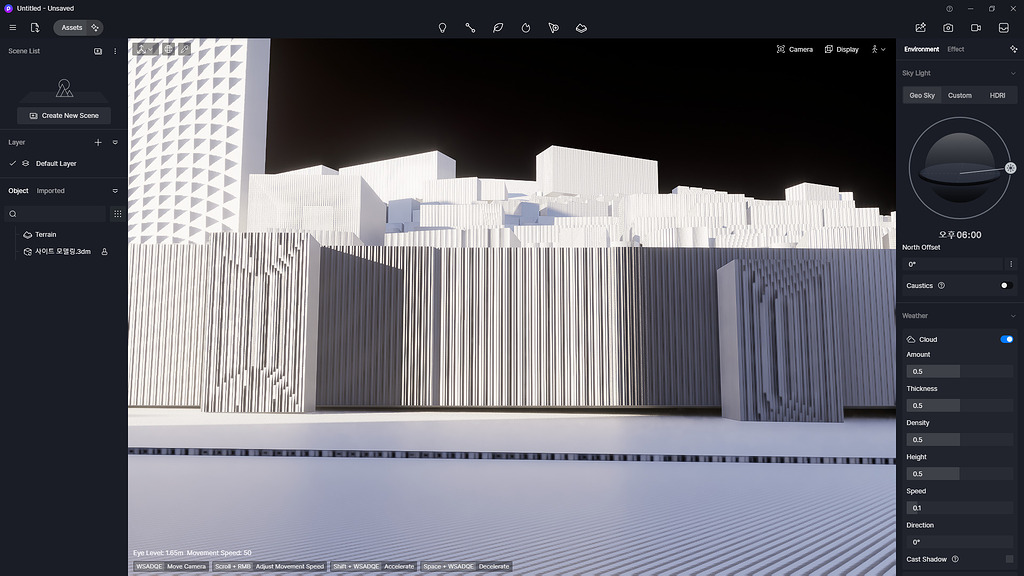Click the help question mark icon
The height and width of the screenshot is (576, 1024).
tap(950, 8)
